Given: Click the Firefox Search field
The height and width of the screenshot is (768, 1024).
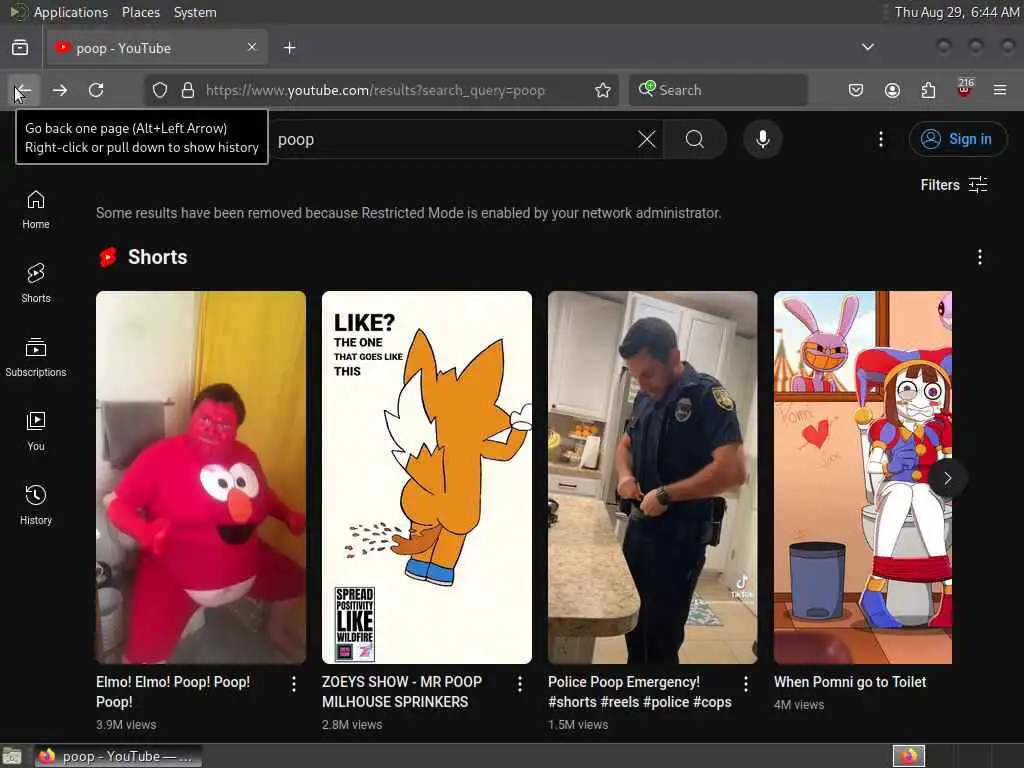Looking at the screenshot, I should [x=718, y=90].
